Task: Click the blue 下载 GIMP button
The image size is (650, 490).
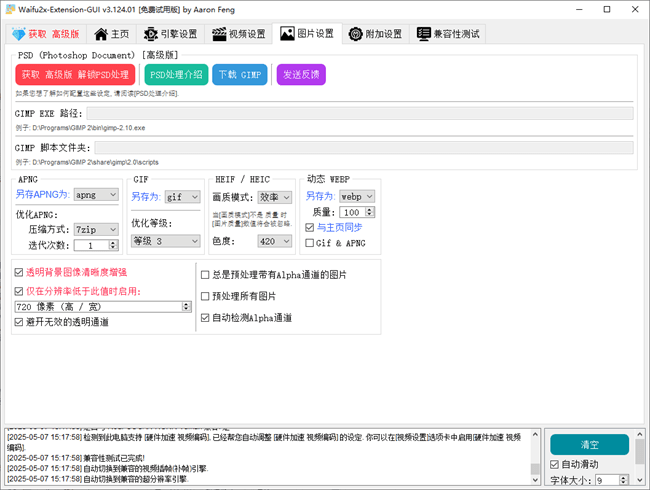Action: (240, 75)
